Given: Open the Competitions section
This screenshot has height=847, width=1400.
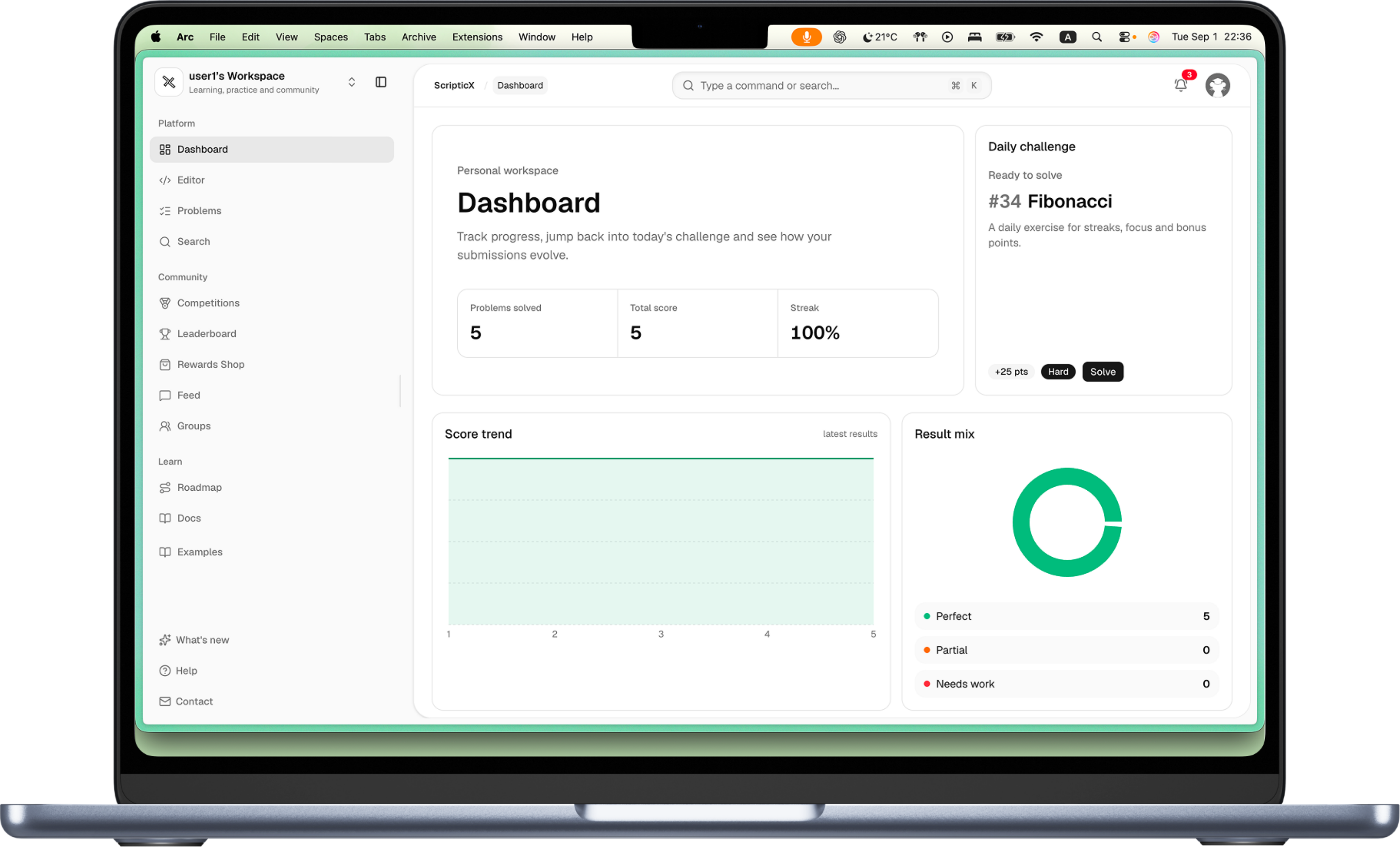Looking at the screenshot, I should [x=272, y=303].
